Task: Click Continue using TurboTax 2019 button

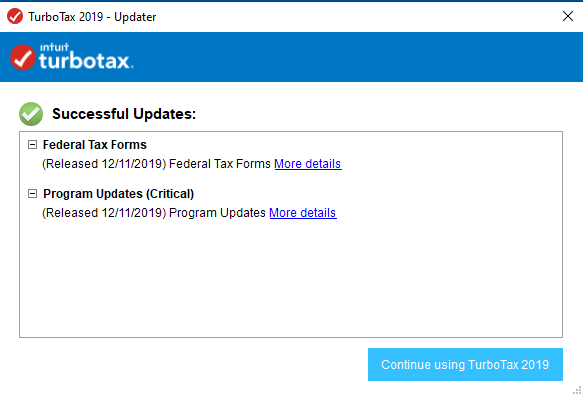Action: (465, 364)
